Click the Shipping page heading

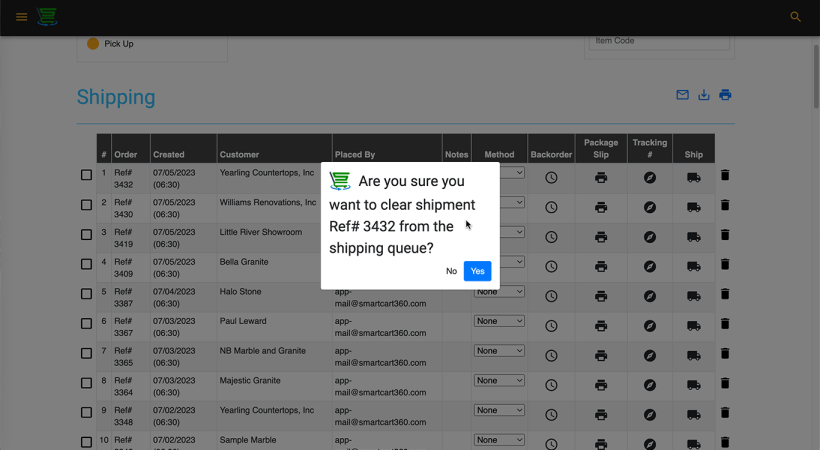[x=116, y=97]
